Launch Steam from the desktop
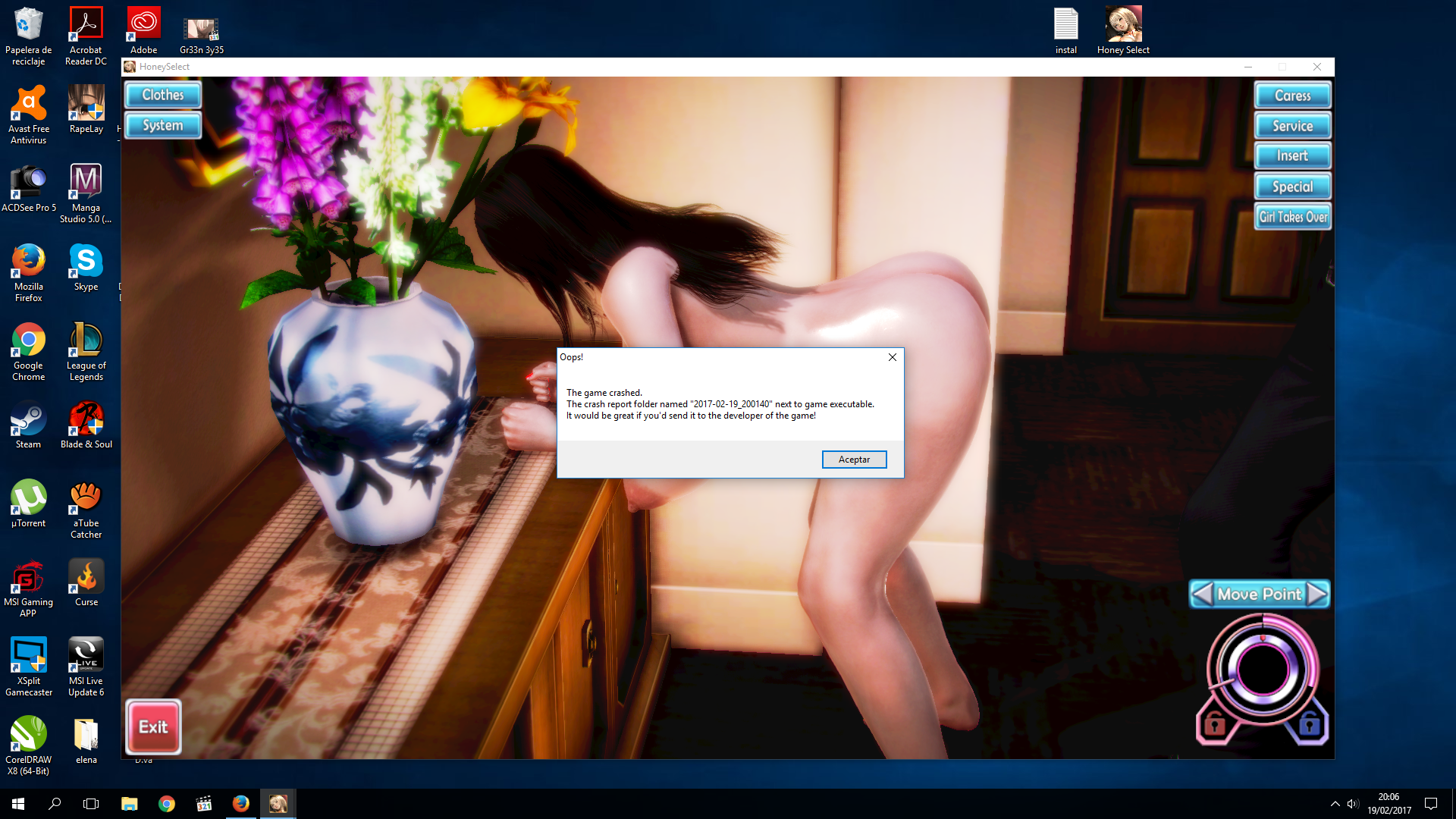The width and height of the screenshot is (1456, 819). (28, 425)
